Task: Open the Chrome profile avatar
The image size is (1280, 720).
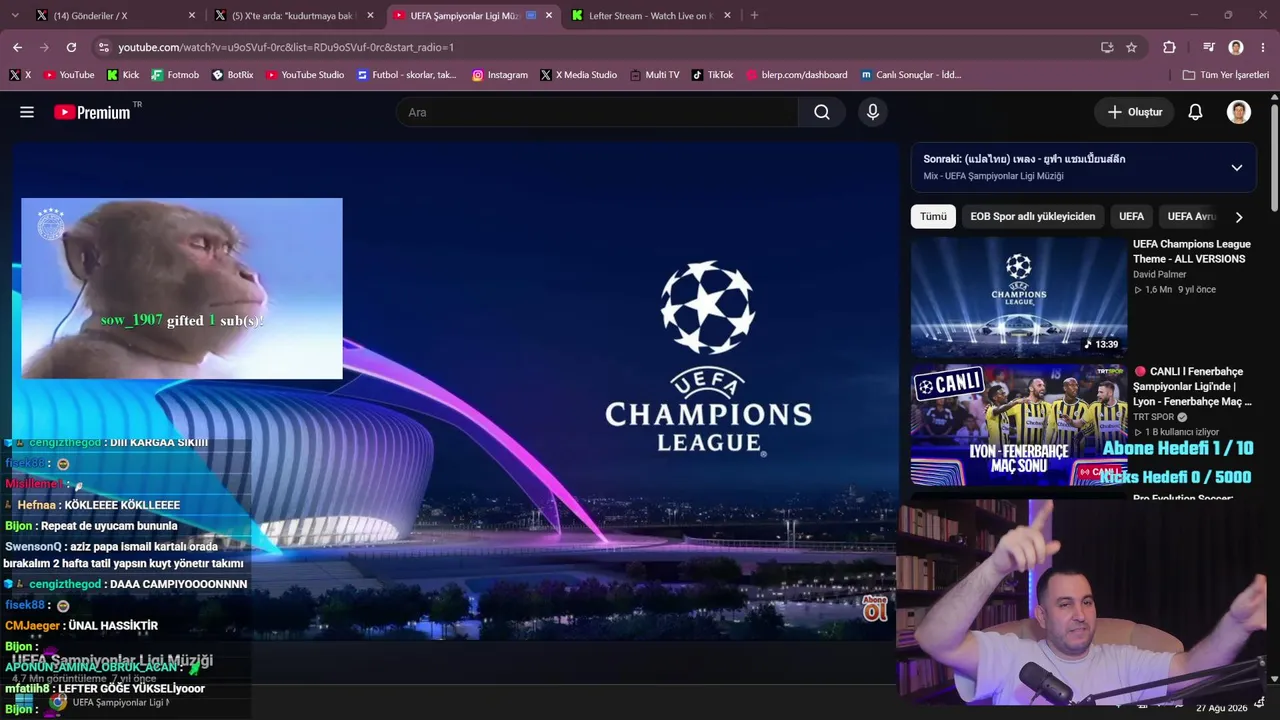Action: [1236, 47]
